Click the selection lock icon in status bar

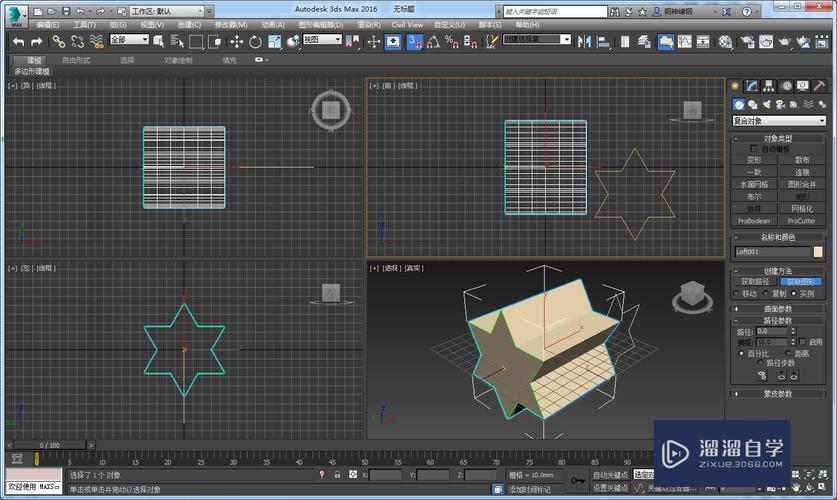click(x=337, y=475)
